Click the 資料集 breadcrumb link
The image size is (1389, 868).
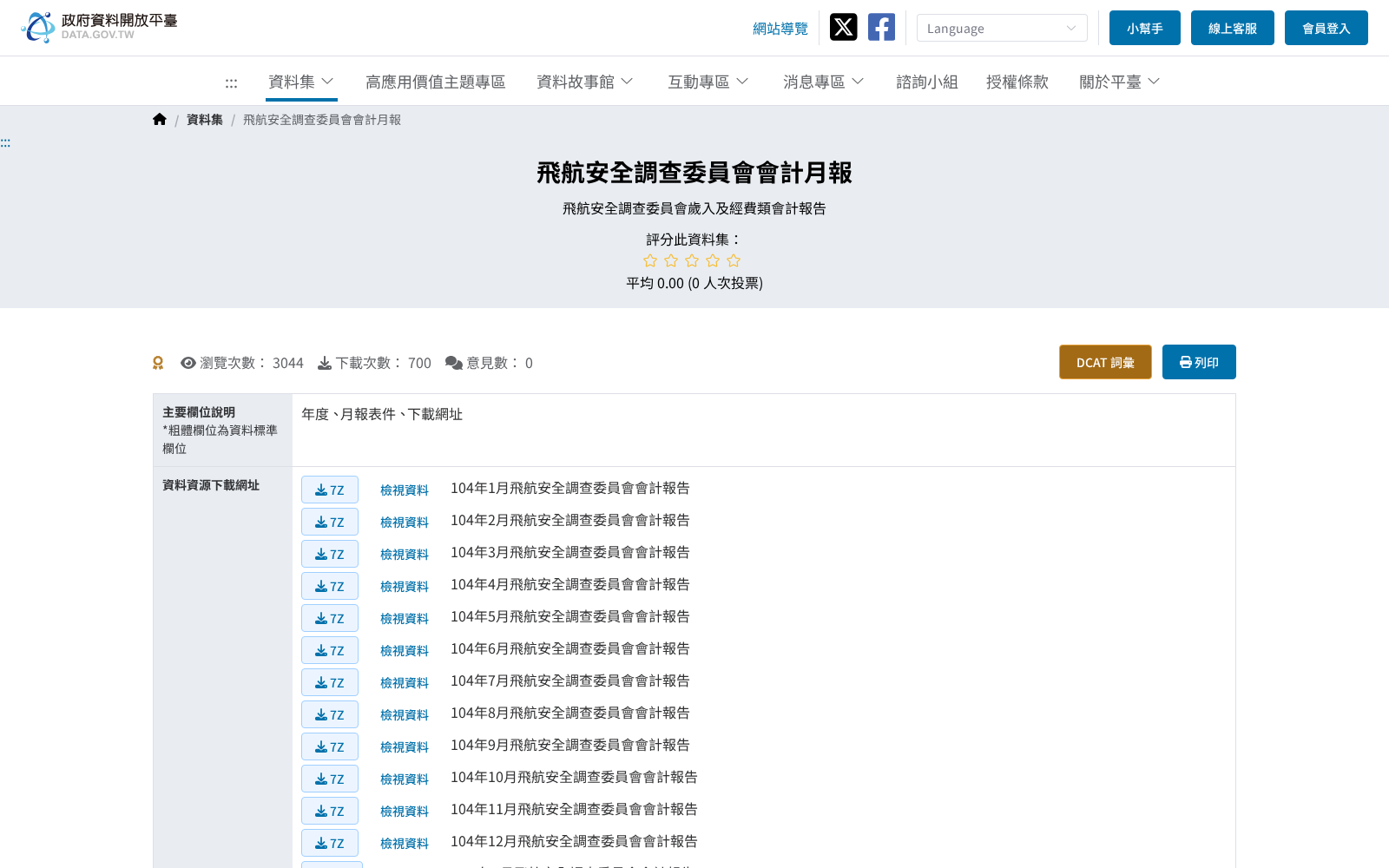pyautogui.click(x=205, y=120)
